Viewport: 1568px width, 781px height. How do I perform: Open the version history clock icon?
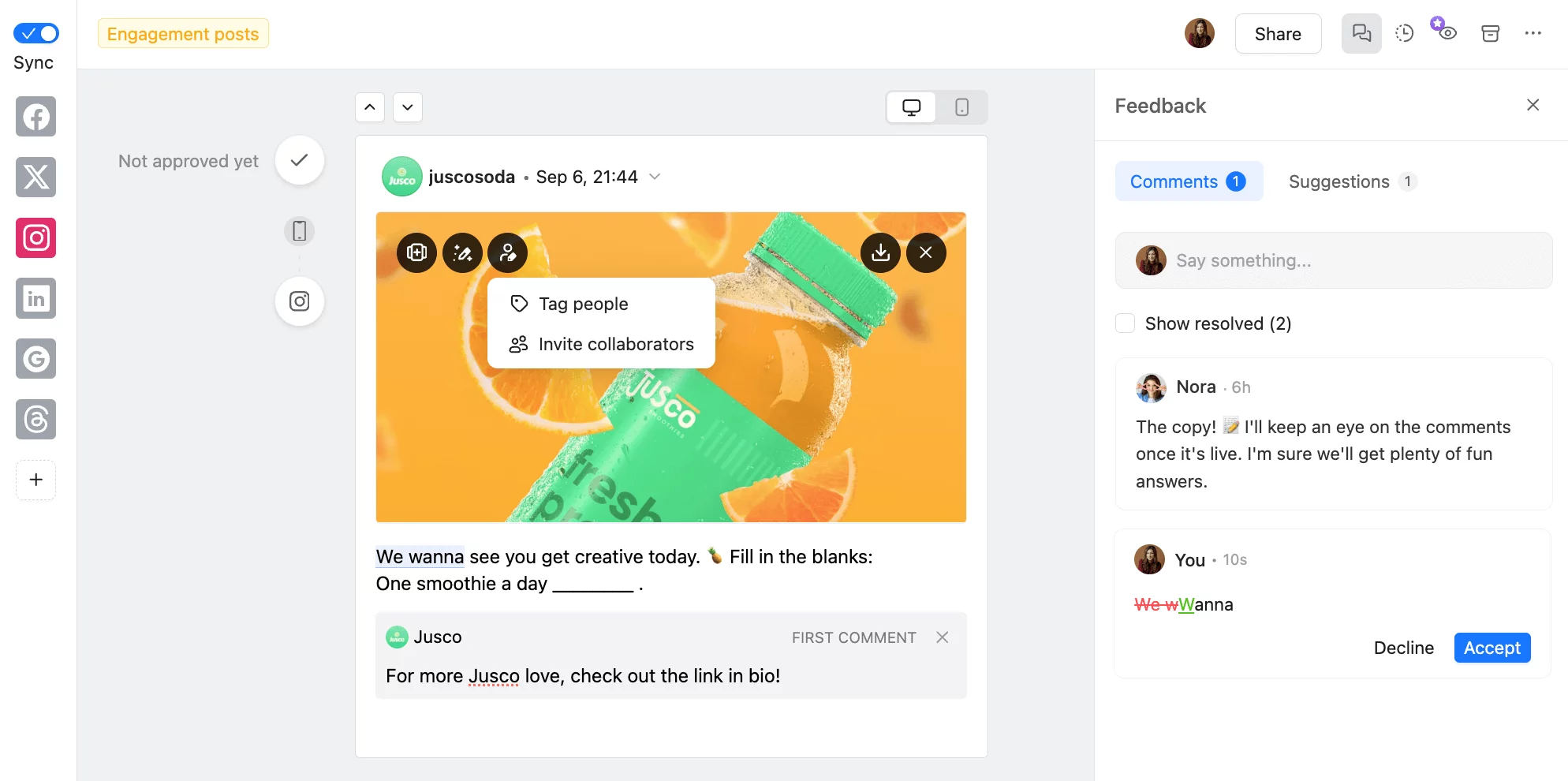tap(1404, 33)
